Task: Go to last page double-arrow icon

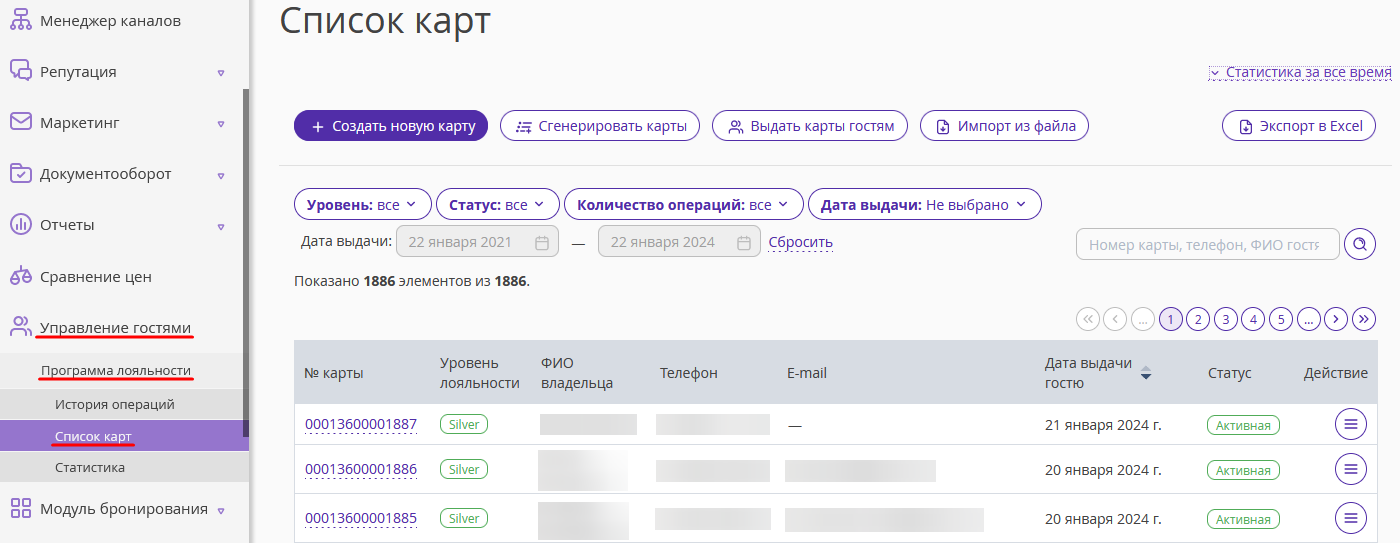Action: [x=1364, y=319]
